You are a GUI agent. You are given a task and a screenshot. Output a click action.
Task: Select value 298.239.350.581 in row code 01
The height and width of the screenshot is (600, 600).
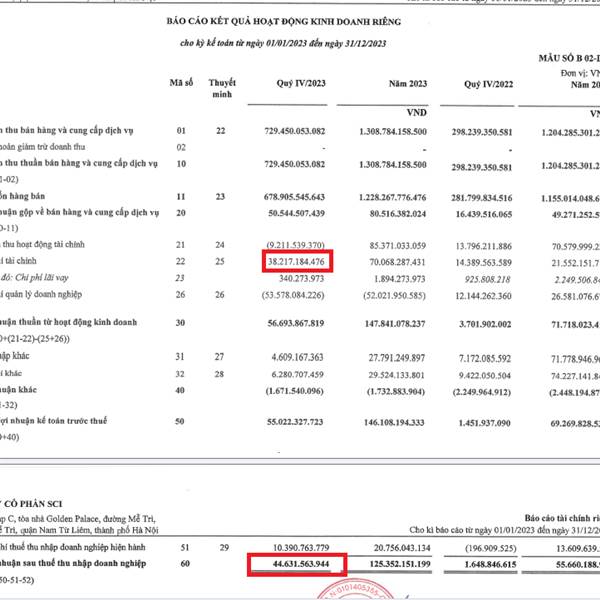(482, 132)
